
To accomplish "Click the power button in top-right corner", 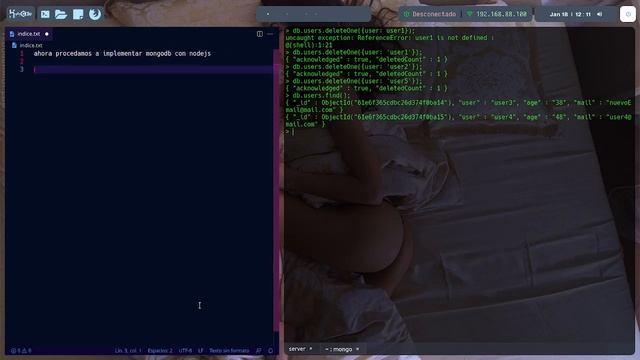I will coord(628,14).
